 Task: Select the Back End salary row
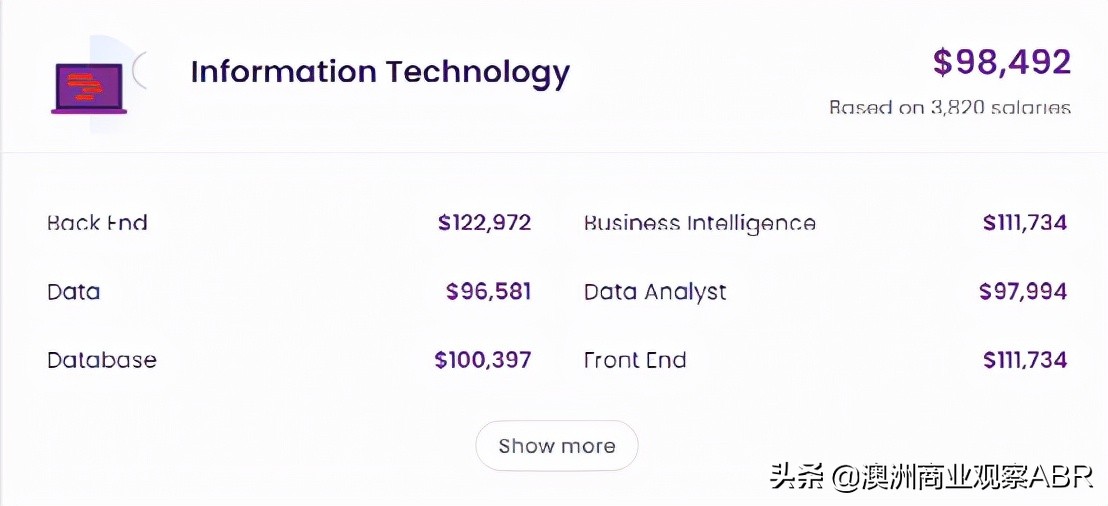tap(289, 223)
